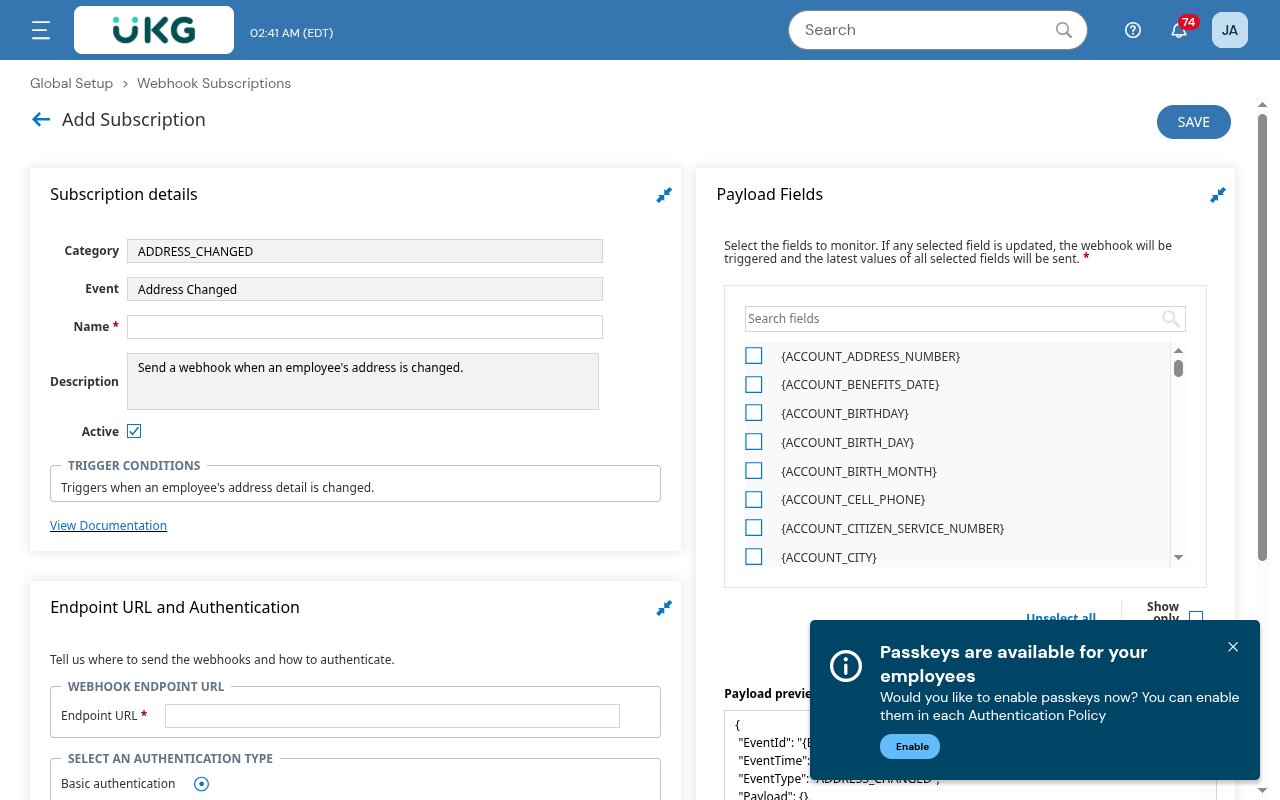The width and height of the screenshot is (1280, 800).
Task: Go to Webhook Subscriptions breadcrumb
Action: click(x=214, y=84)
